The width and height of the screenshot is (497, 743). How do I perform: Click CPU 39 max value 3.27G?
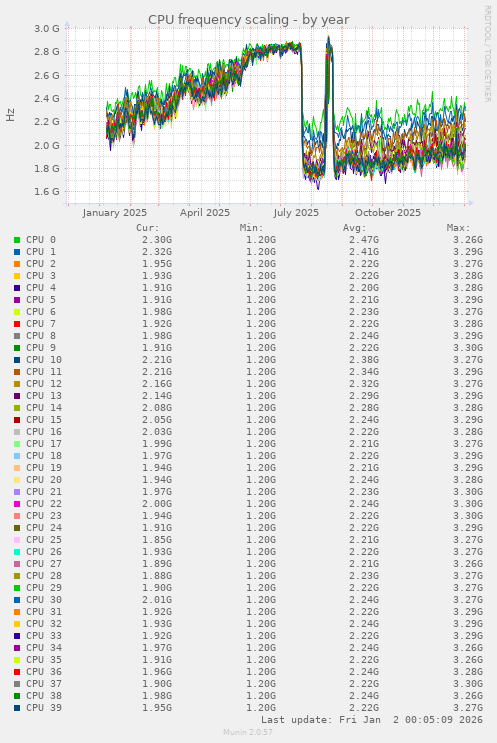(x=468, y=708)
